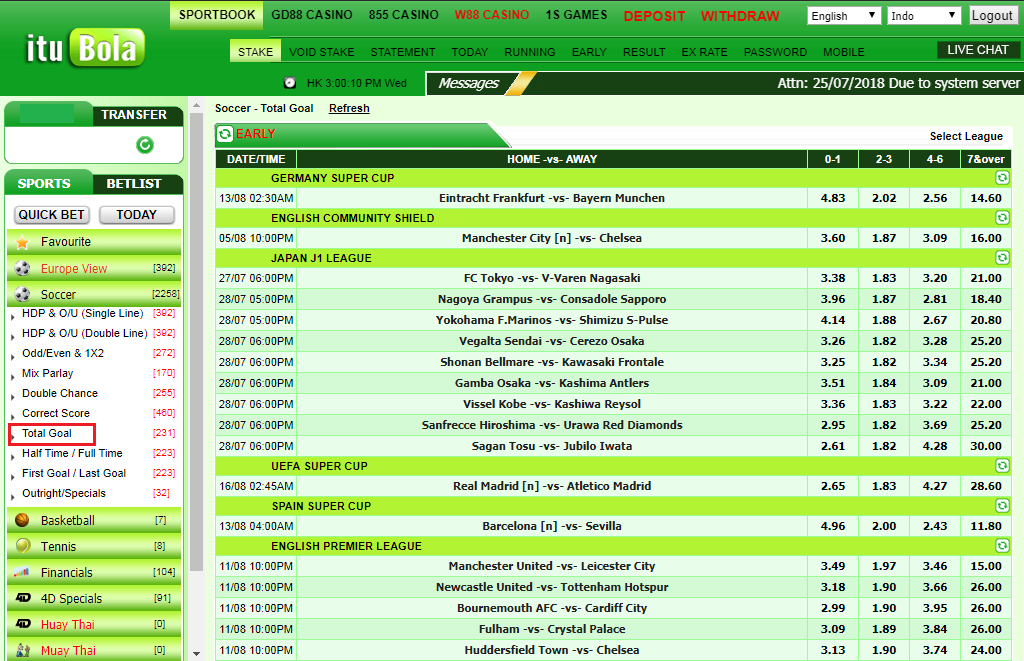Open the English language dropdown

click(x=844, y=16)
